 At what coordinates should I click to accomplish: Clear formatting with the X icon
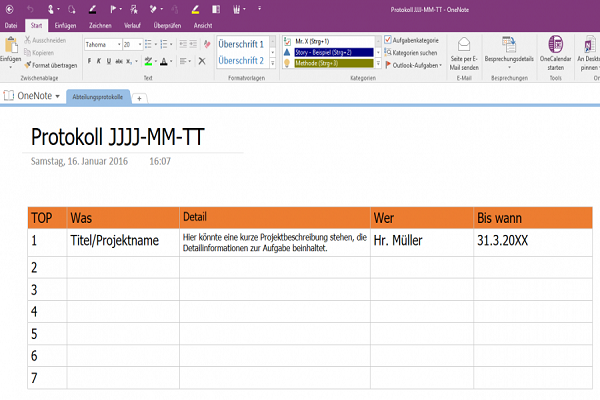[201, 61]
